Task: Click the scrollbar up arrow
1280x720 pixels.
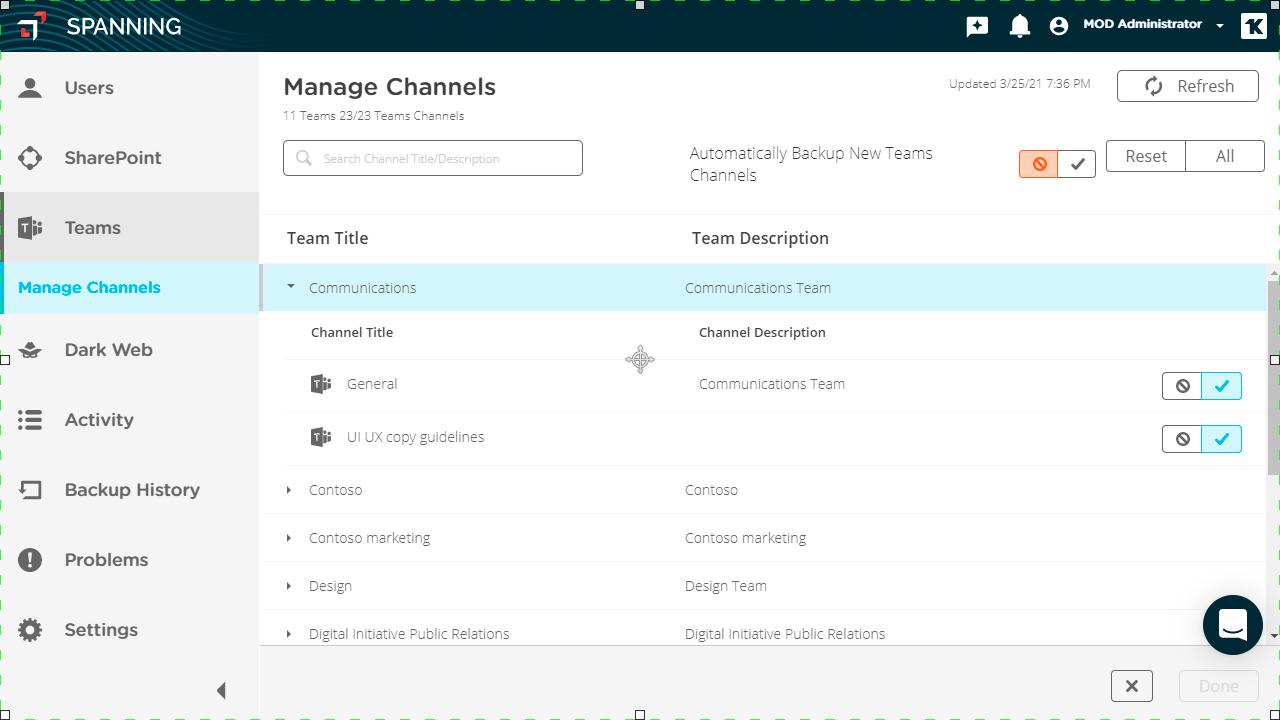Action: pos(1273,272)
